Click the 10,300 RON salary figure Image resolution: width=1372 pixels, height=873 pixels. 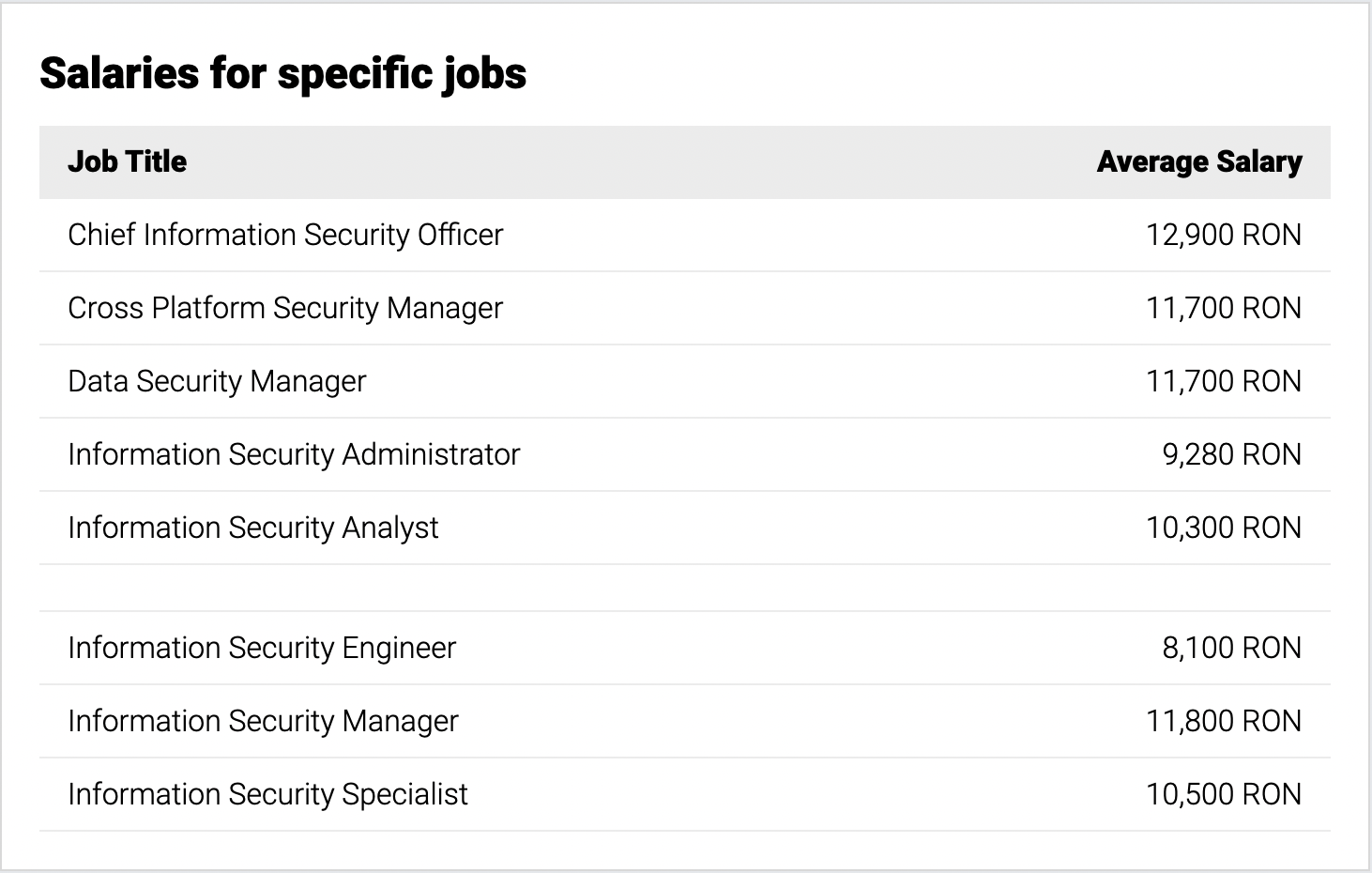(1224, 528)
